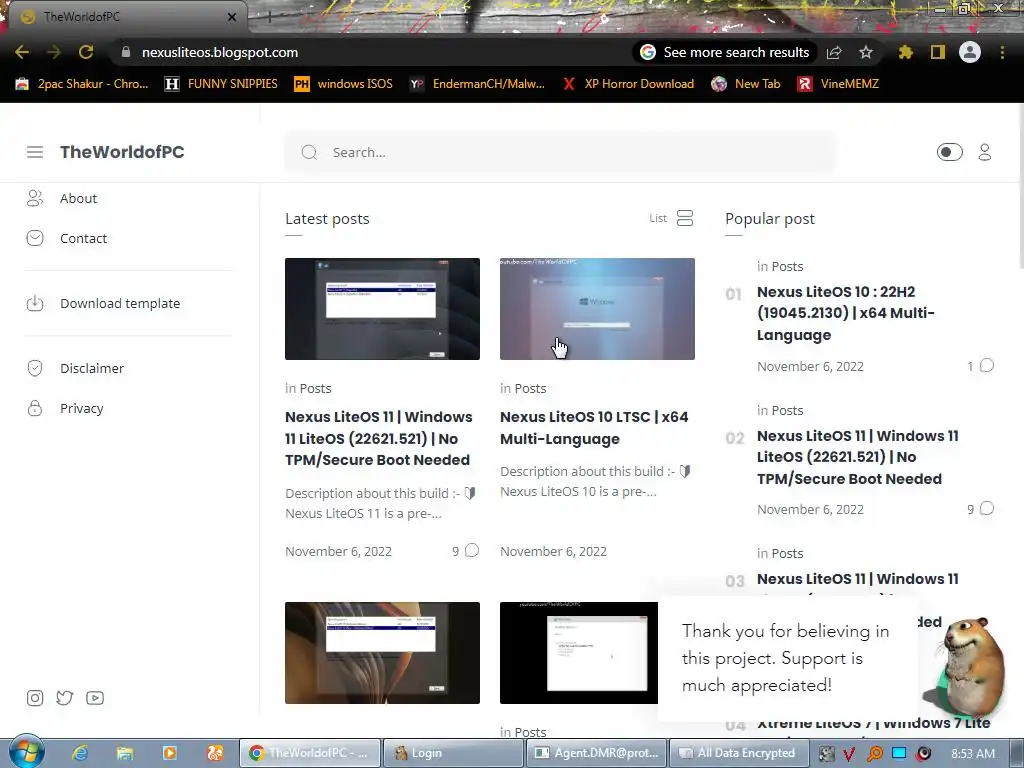Open the About page in sidebar
1024x768 pixels.
coord(78,199)
